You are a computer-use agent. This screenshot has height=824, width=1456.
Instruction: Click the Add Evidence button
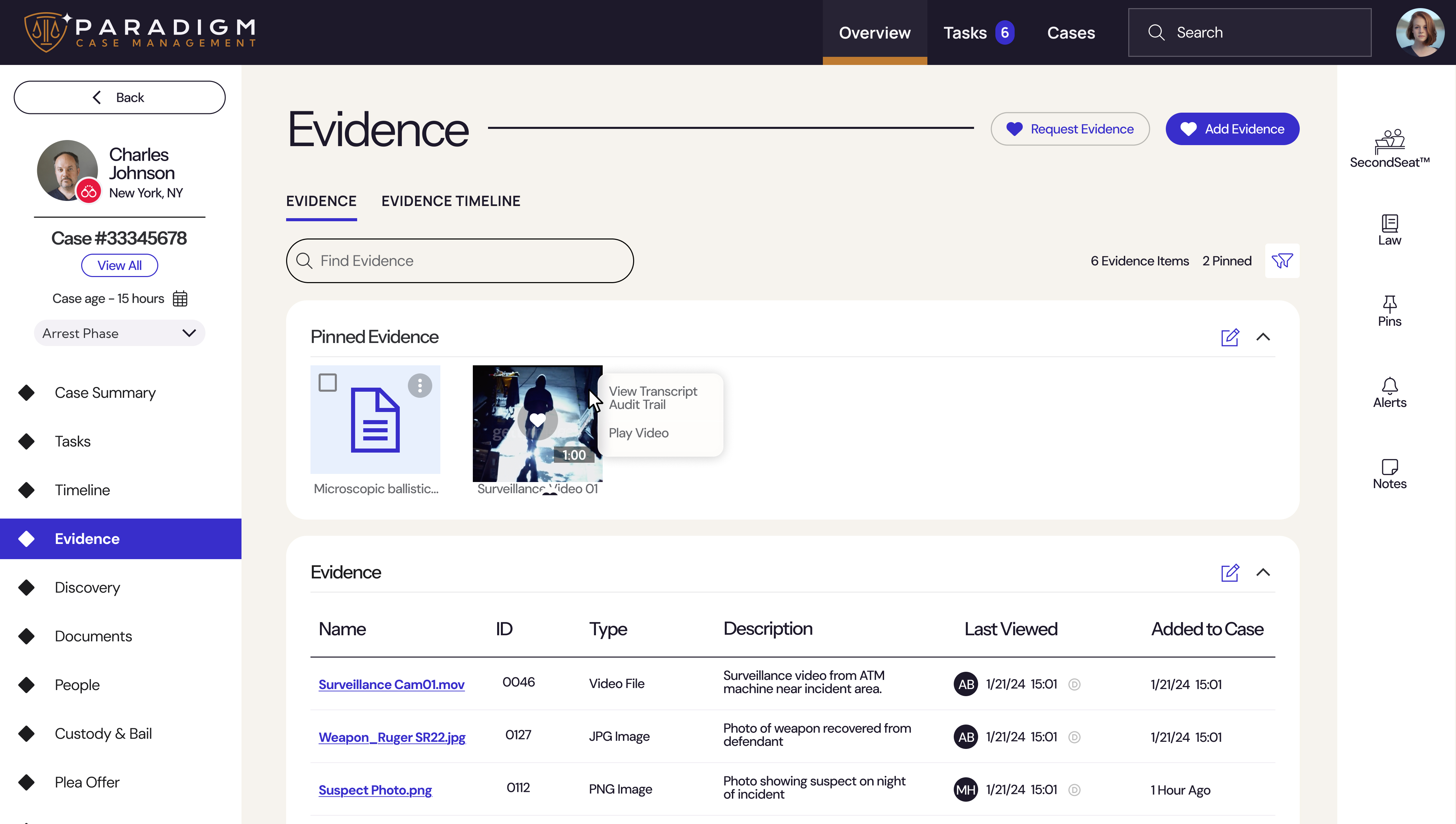(1232, 129)
